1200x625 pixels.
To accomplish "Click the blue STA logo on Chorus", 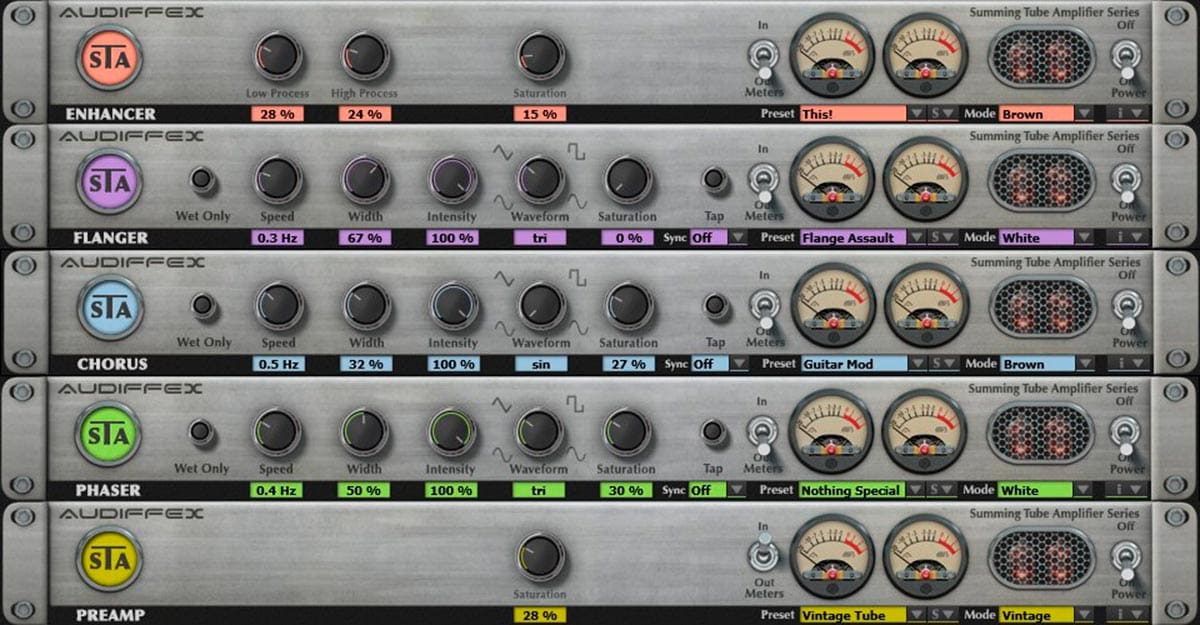I will click(x=110, y=308).
